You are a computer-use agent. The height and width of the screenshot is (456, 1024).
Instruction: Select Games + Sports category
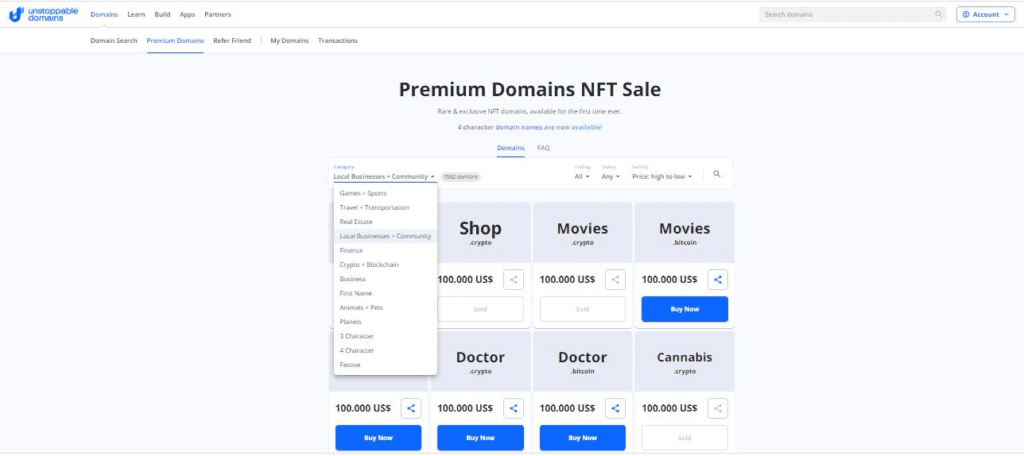pyautogui.click(x=385, y=193)
